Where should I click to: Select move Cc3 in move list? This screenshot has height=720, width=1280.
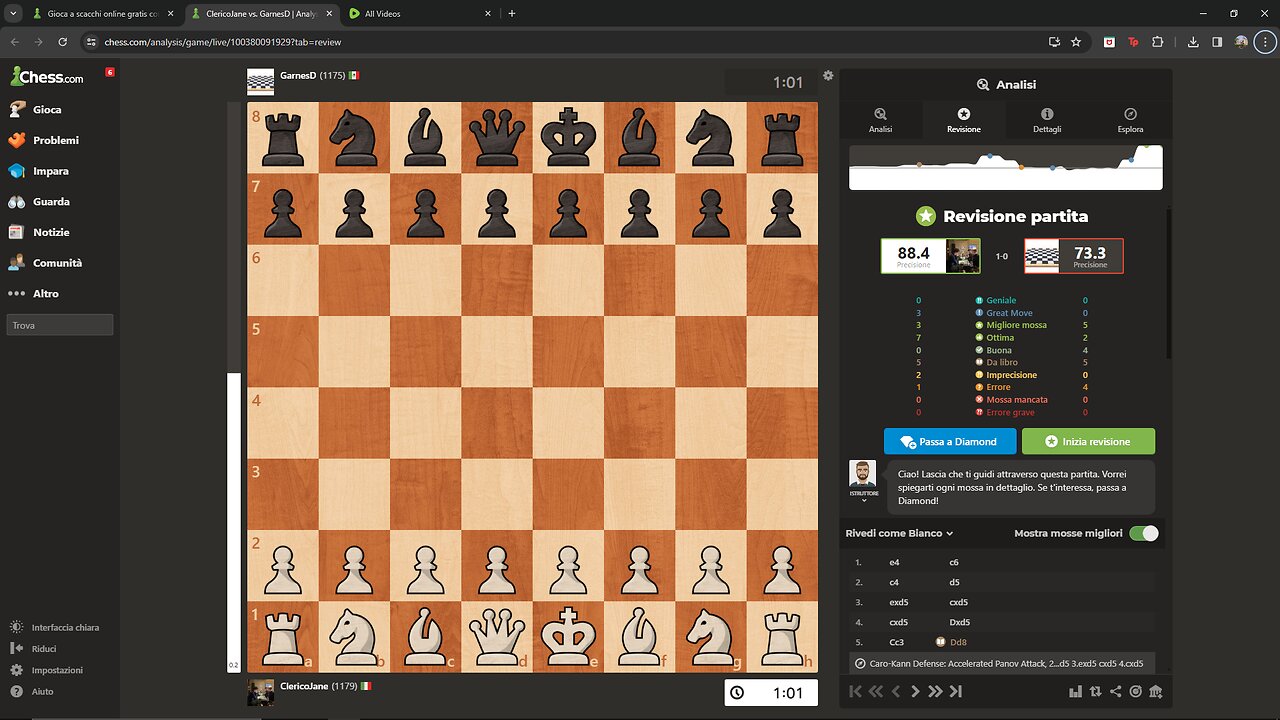point(897,642)
